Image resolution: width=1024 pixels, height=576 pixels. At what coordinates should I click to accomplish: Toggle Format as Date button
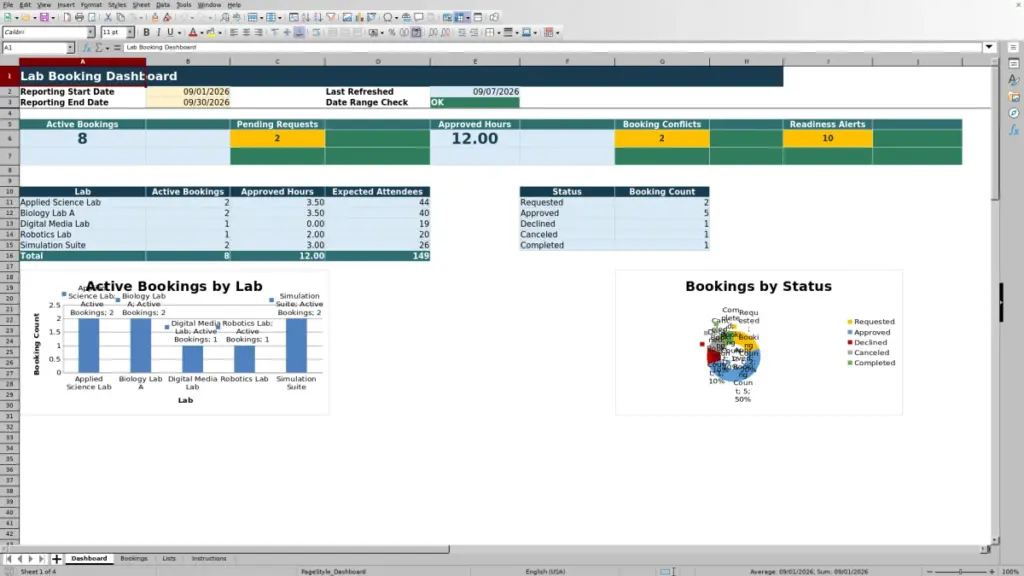coord(416,32)
